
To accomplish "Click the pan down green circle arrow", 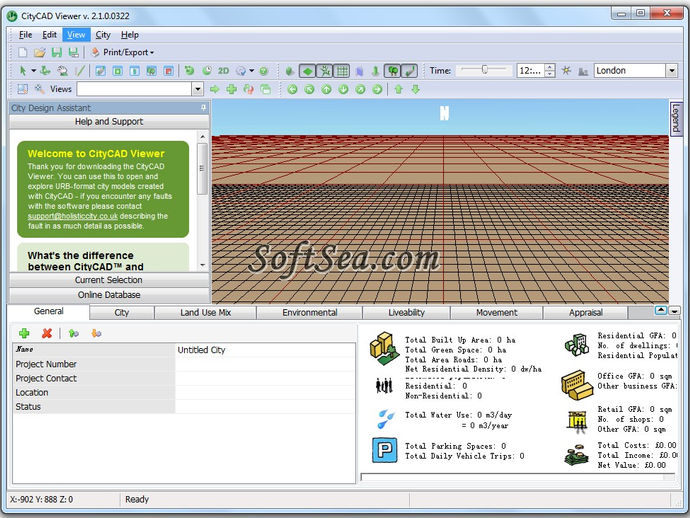I will [x=343, y=89].
